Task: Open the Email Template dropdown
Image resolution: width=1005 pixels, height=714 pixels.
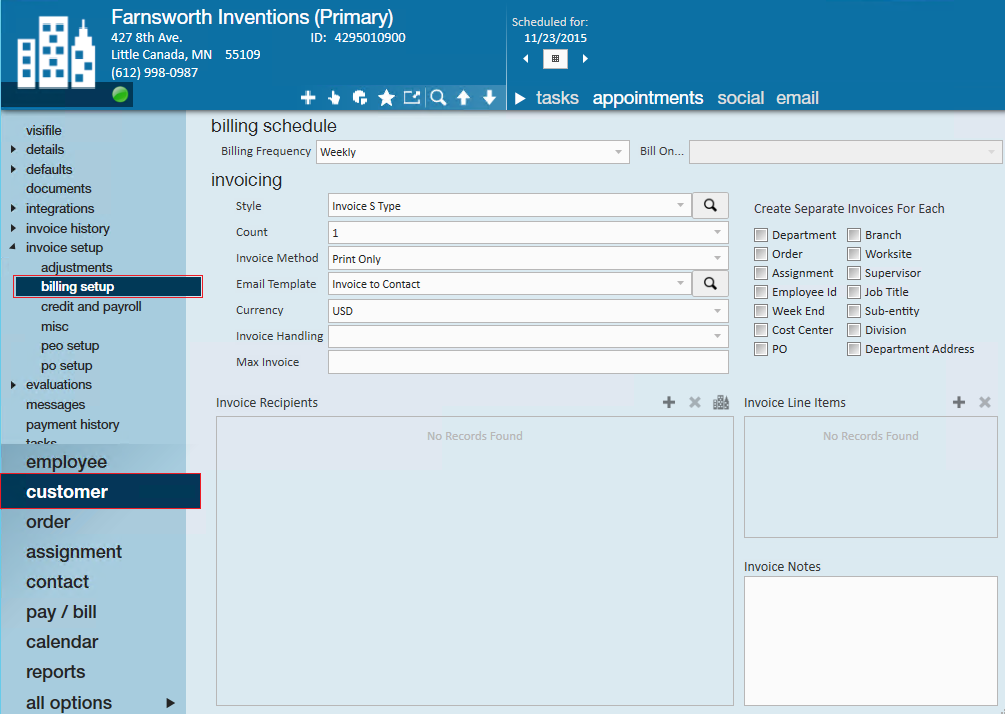Action: click(x=510, y=284)
